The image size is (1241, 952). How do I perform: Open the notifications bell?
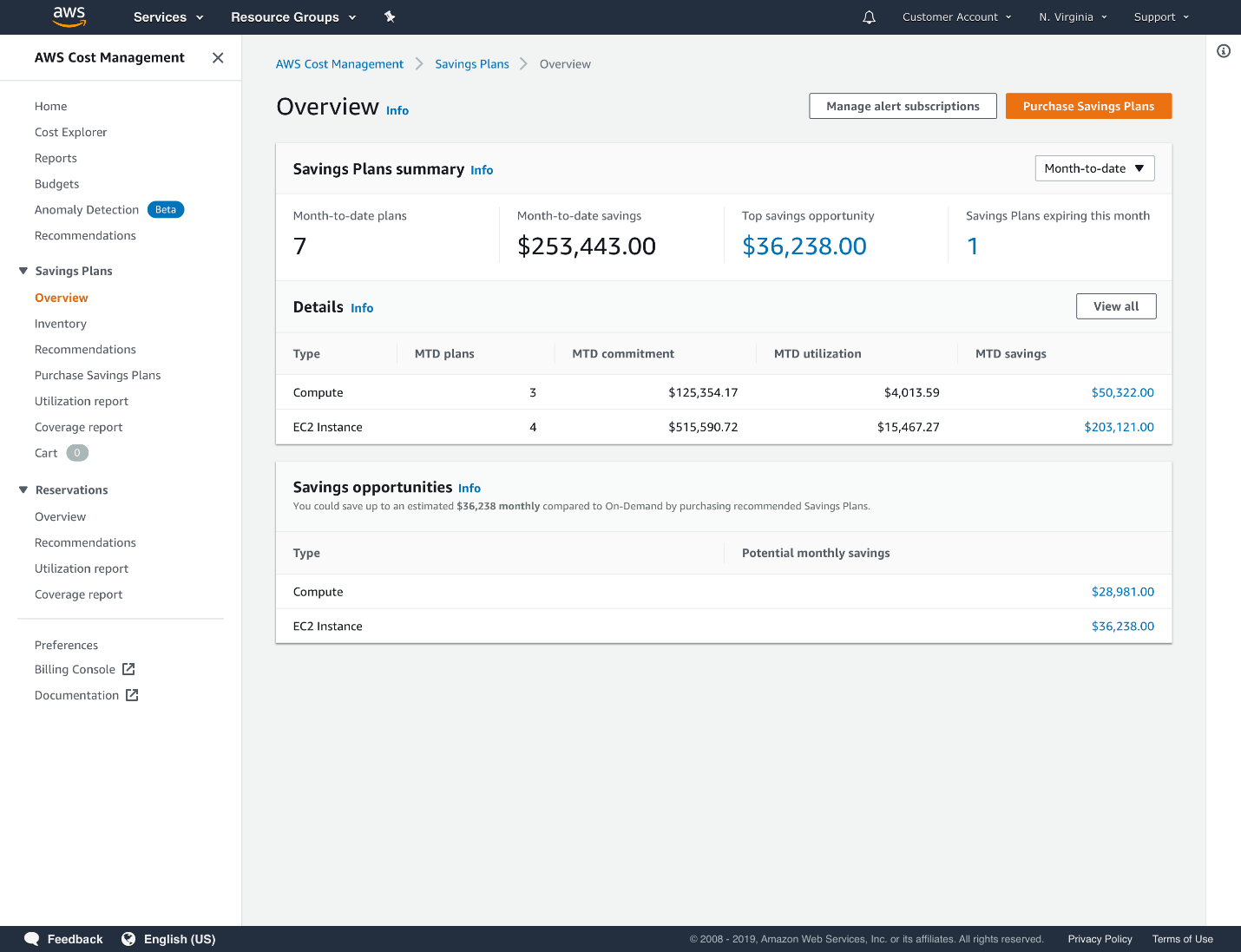click(869, 17)
